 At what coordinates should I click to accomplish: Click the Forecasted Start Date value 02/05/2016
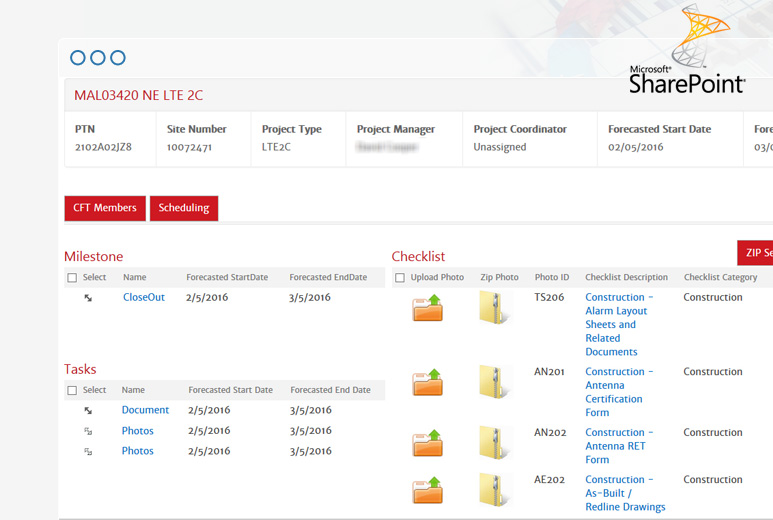tap(635, 147)
